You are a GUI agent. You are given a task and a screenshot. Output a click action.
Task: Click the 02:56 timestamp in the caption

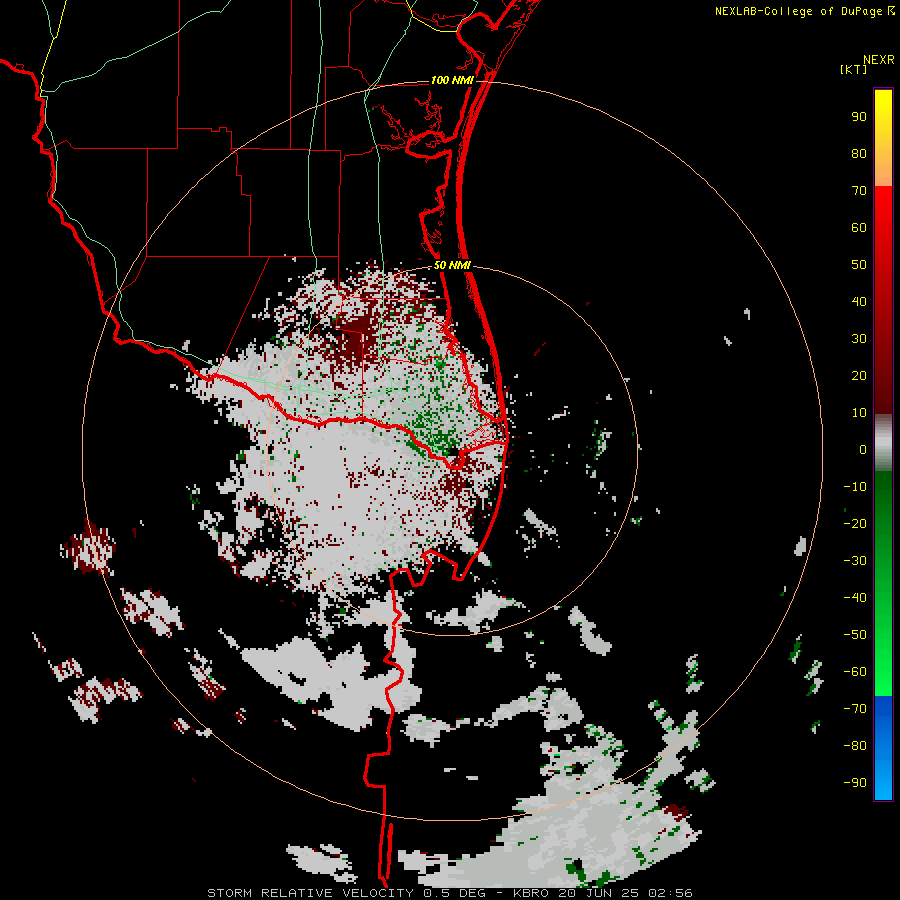tap(670, 893)
